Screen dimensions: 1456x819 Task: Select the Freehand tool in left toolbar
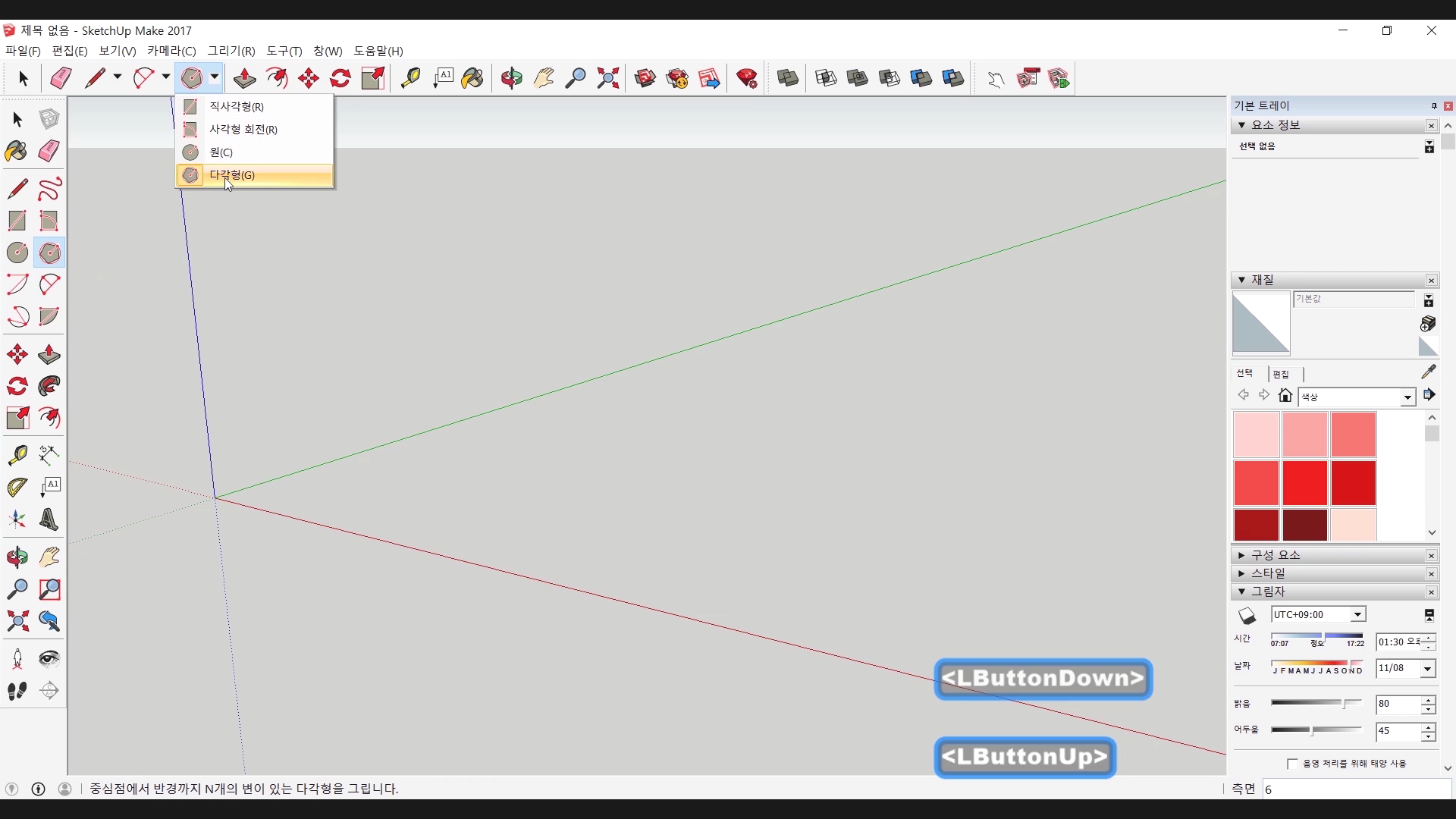pyautogui.click(x=49, y=188)
